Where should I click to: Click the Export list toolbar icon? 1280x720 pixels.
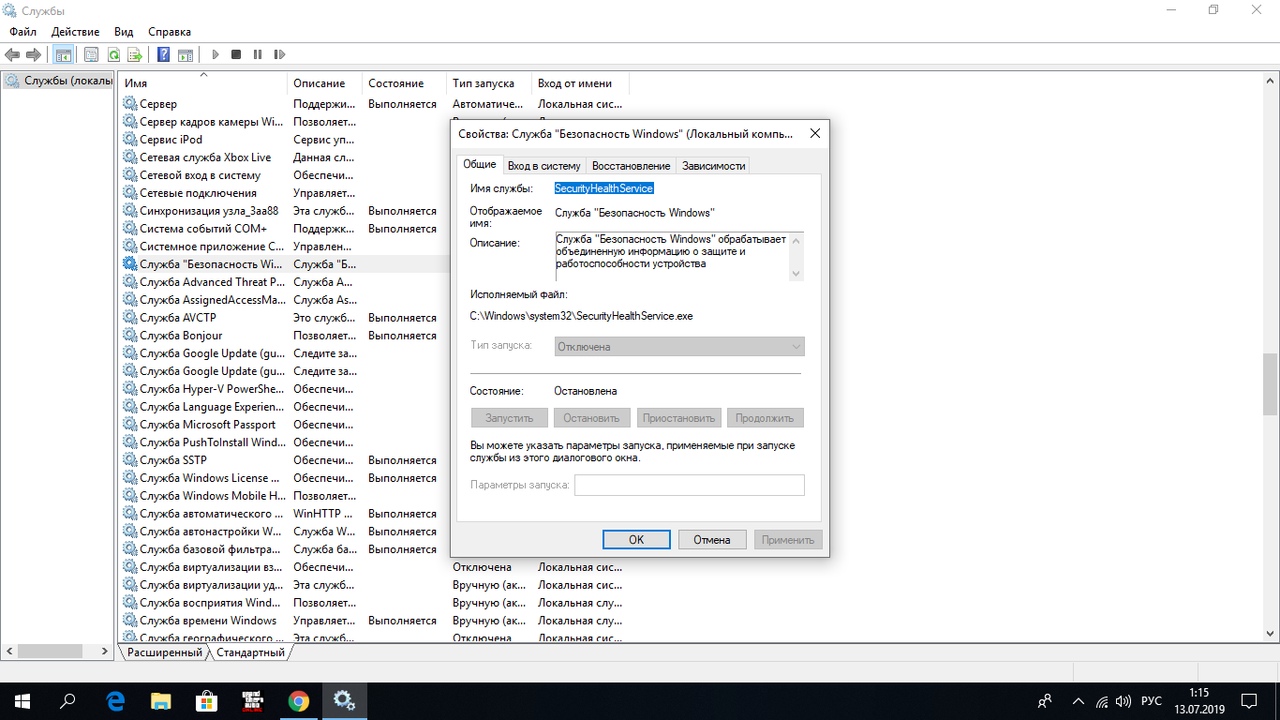click(134, 55)
